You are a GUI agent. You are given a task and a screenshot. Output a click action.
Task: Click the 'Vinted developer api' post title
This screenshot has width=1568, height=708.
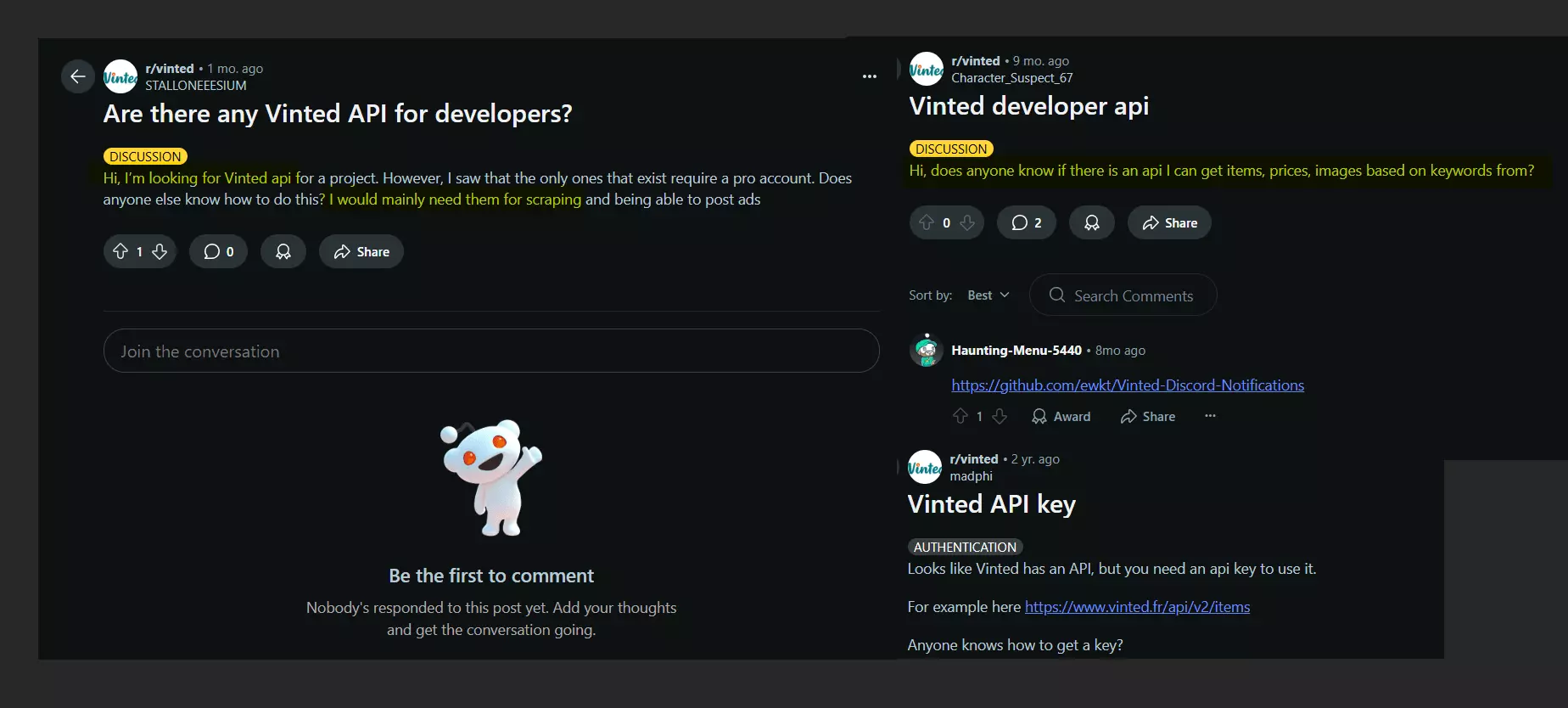(1029, 106)
